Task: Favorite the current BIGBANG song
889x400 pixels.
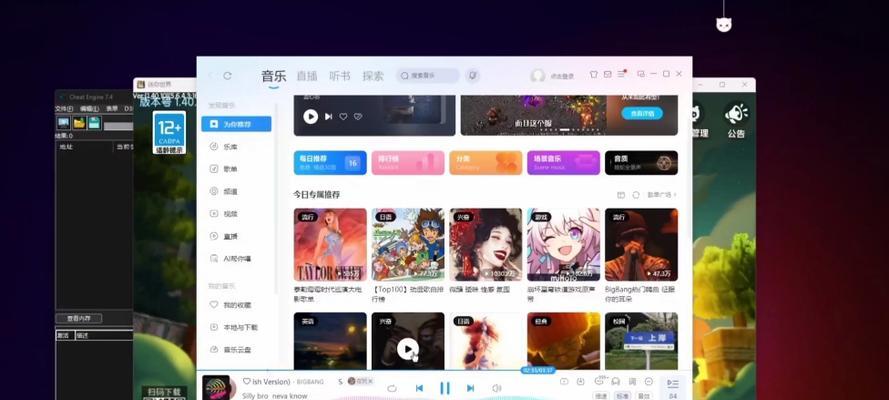Action: (247, 381)
